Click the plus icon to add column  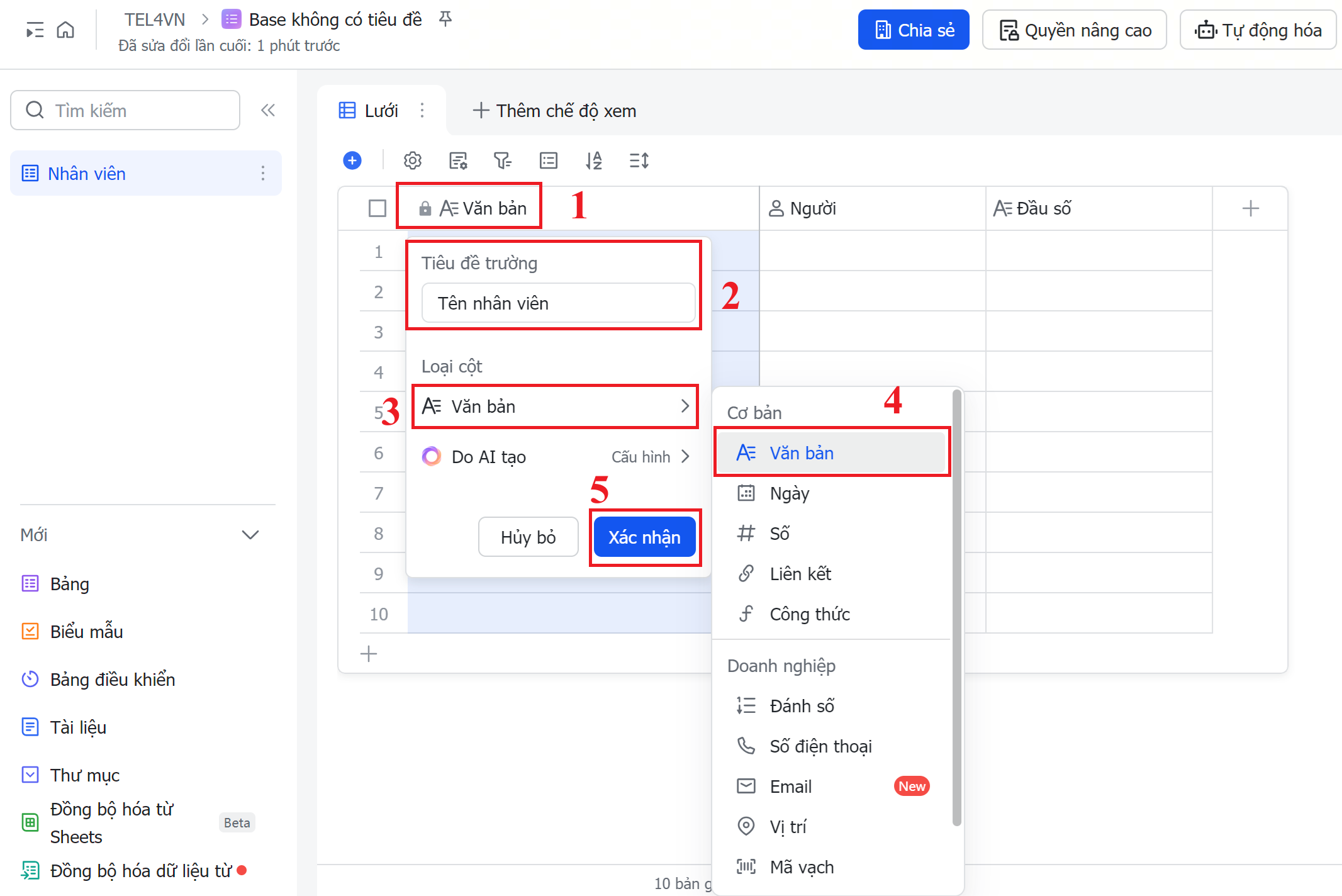tap(1250, 208)
